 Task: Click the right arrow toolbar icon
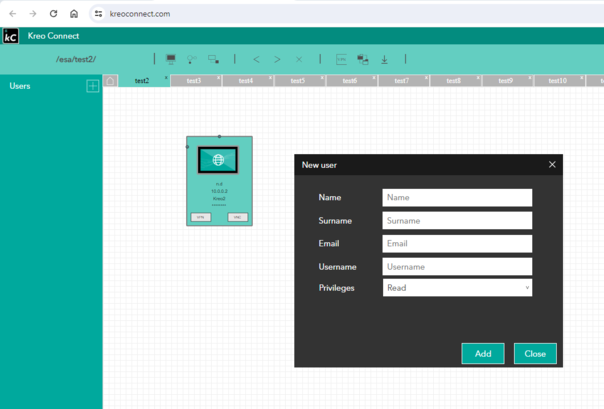[277, 60]
